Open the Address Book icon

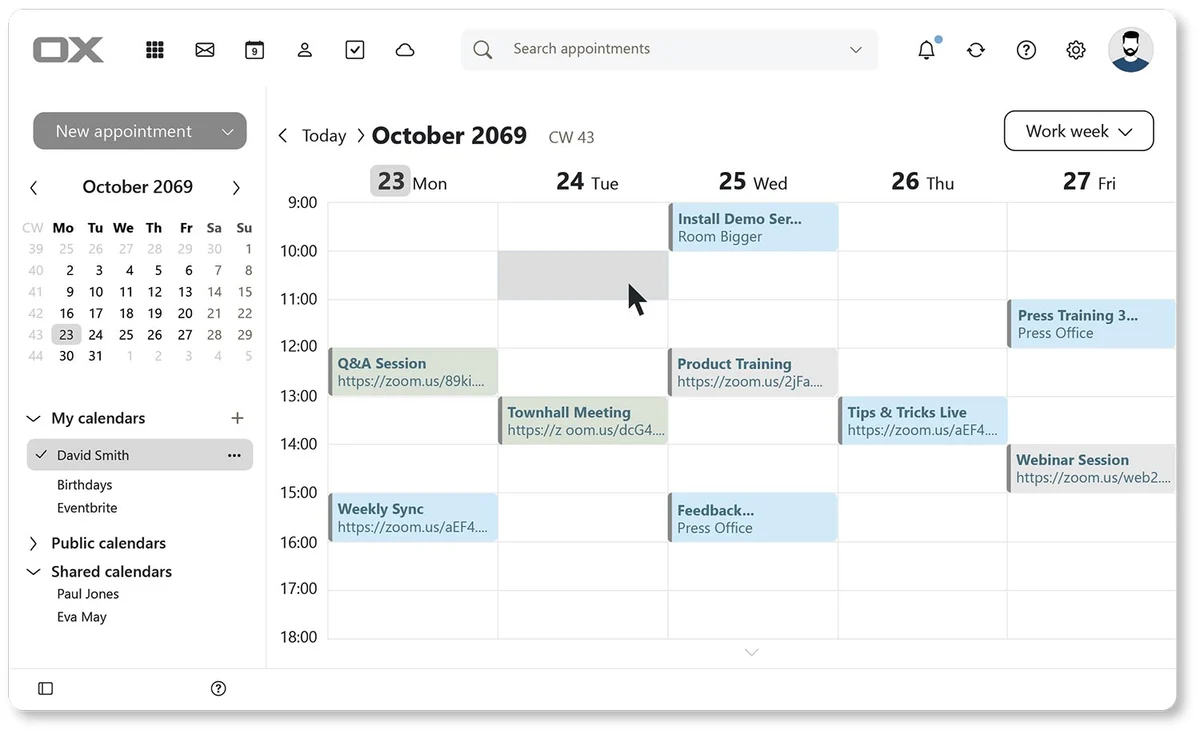coord(305,48)
